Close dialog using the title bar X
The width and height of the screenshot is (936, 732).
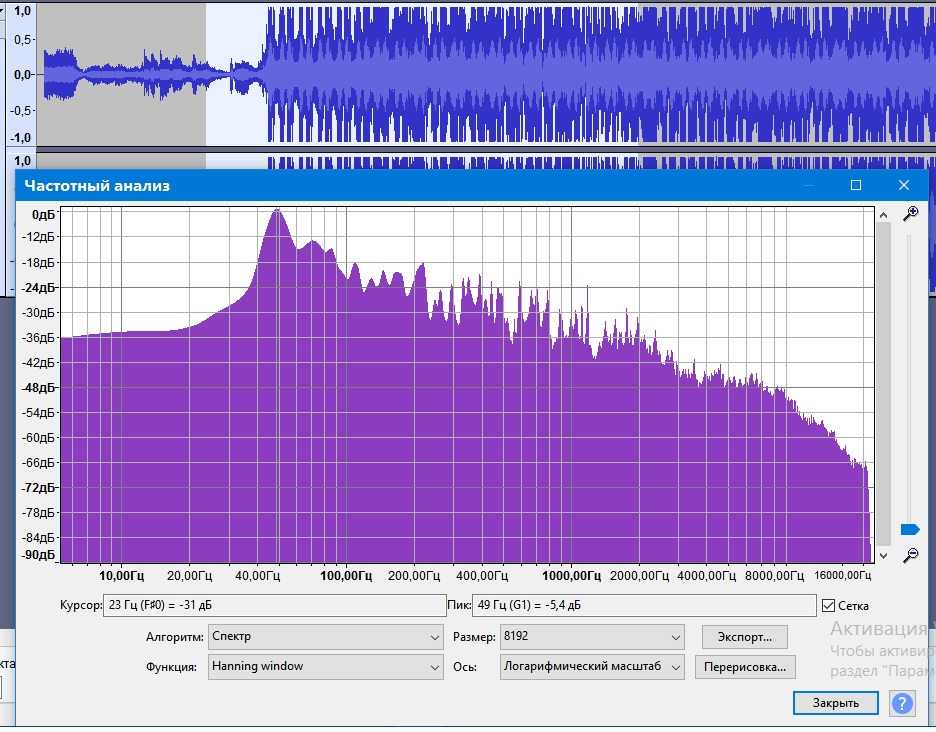tap(904, 185)
